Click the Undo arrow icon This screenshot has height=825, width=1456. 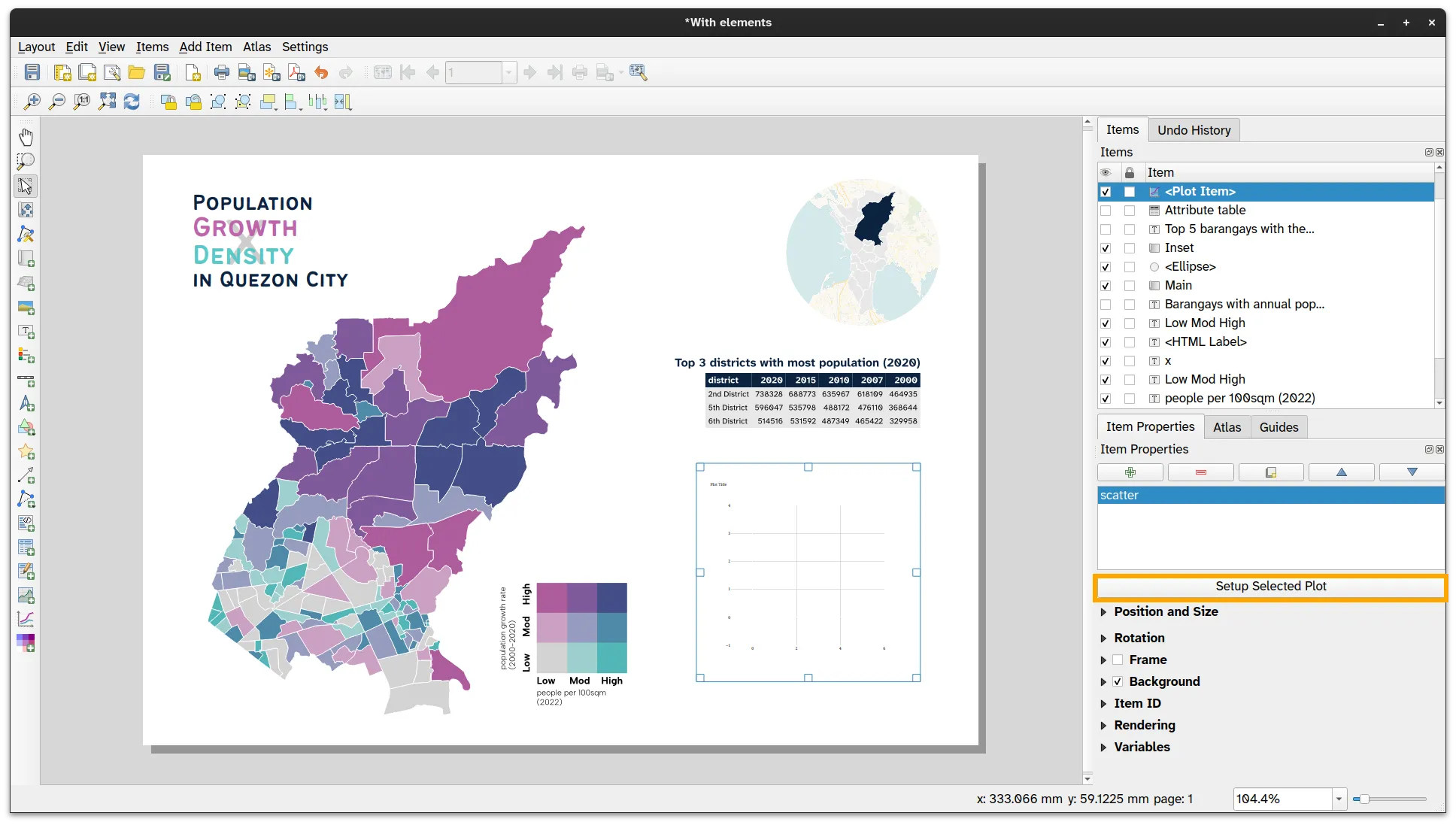click(321, 72)
